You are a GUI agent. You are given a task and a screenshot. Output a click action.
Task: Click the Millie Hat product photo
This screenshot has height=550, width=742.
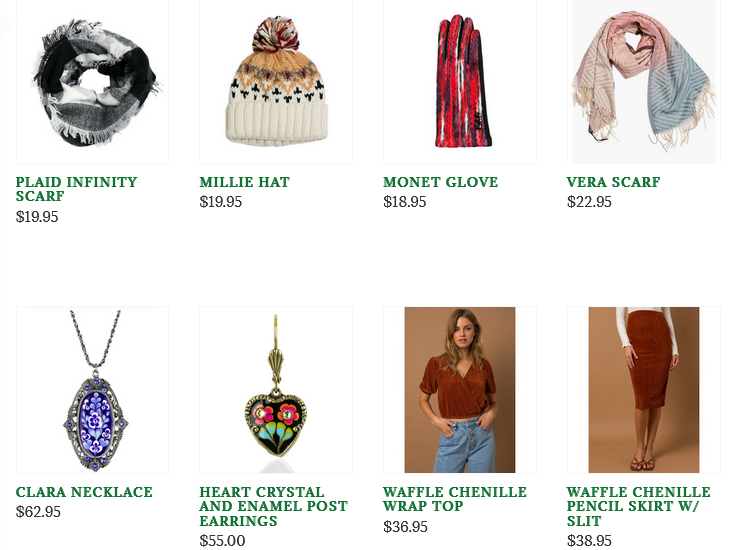[x=276, y=81]
